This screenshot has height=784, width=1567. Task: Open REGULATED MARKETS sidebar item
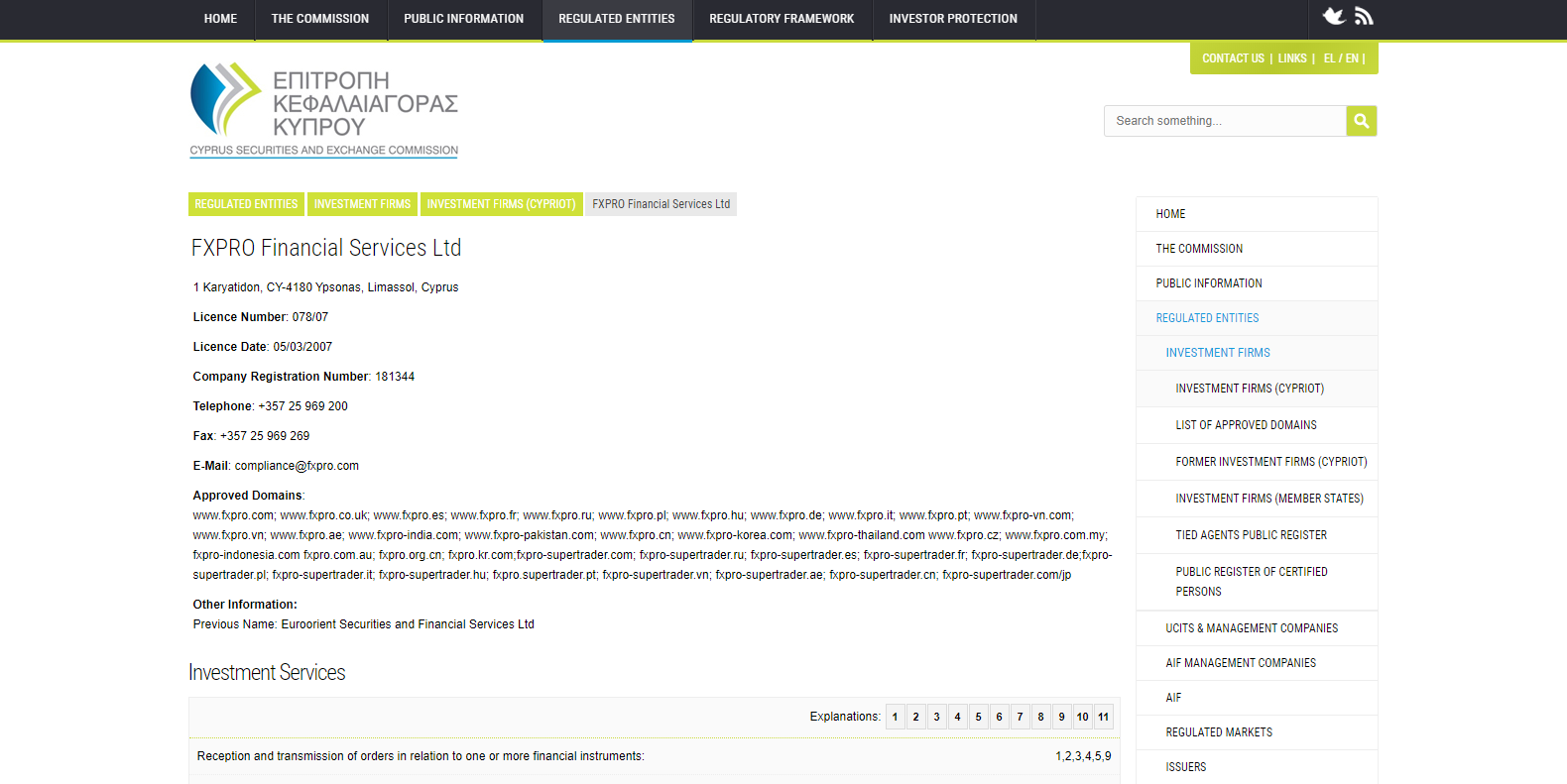pos(1257,732)
